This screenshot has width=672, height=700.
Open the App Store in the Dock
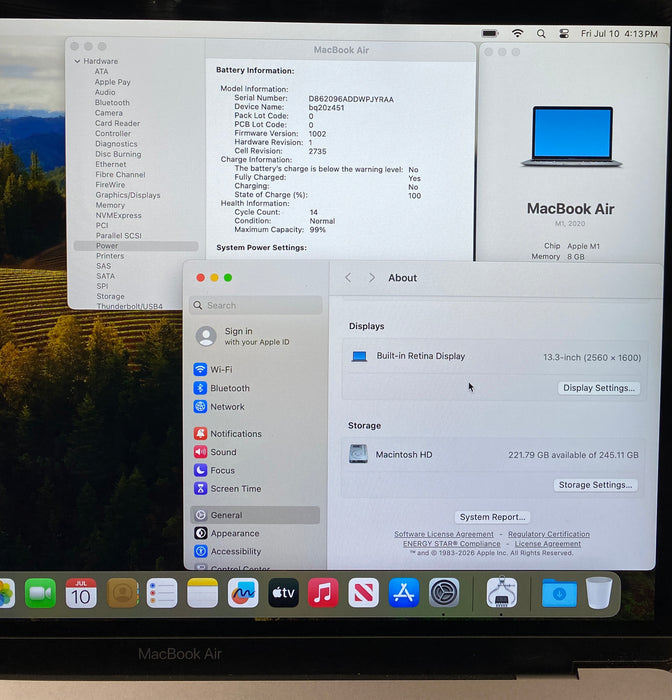[404, 593]
